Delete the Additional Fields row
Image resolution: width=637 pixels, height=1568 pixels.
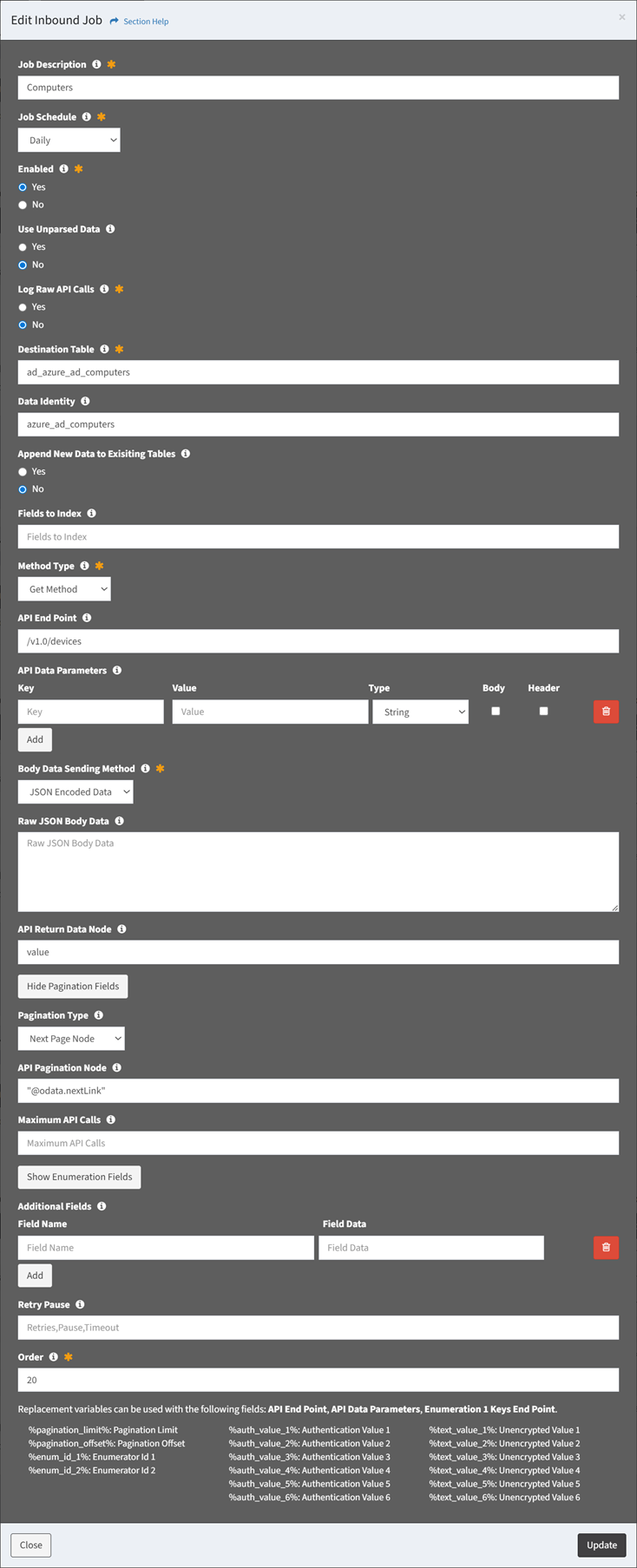[x=606, y=1247]
